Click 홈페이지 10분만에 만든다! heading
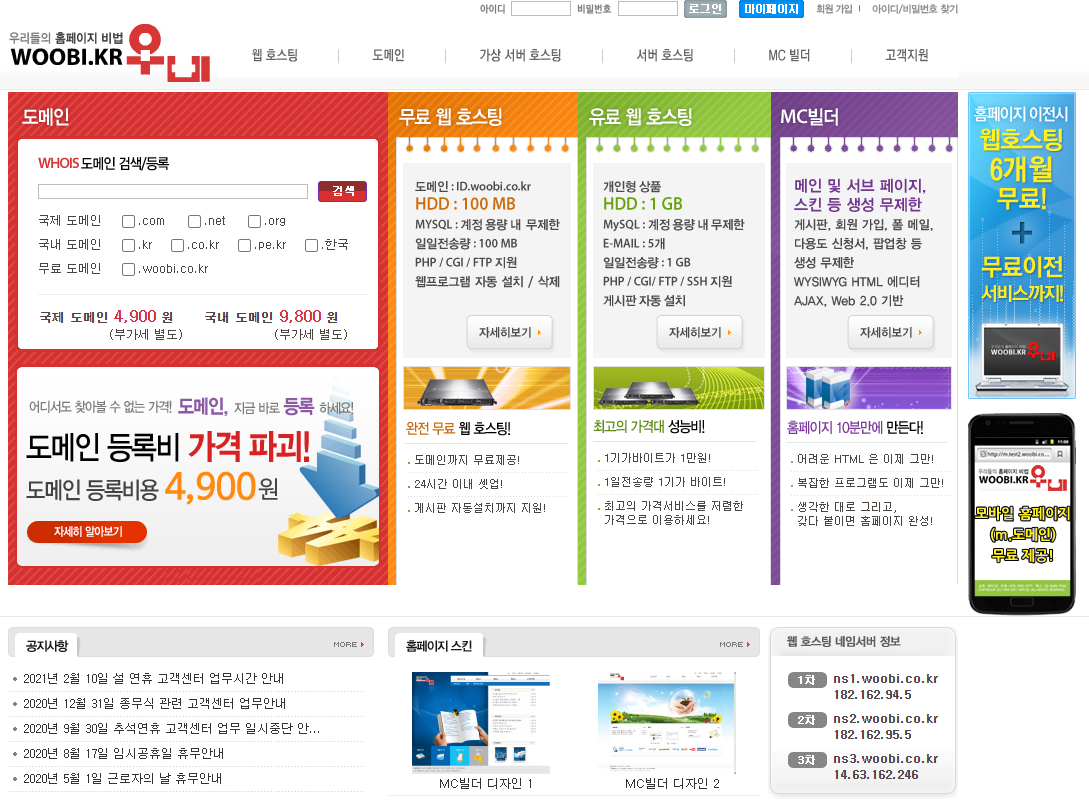 tap(855, 428)
